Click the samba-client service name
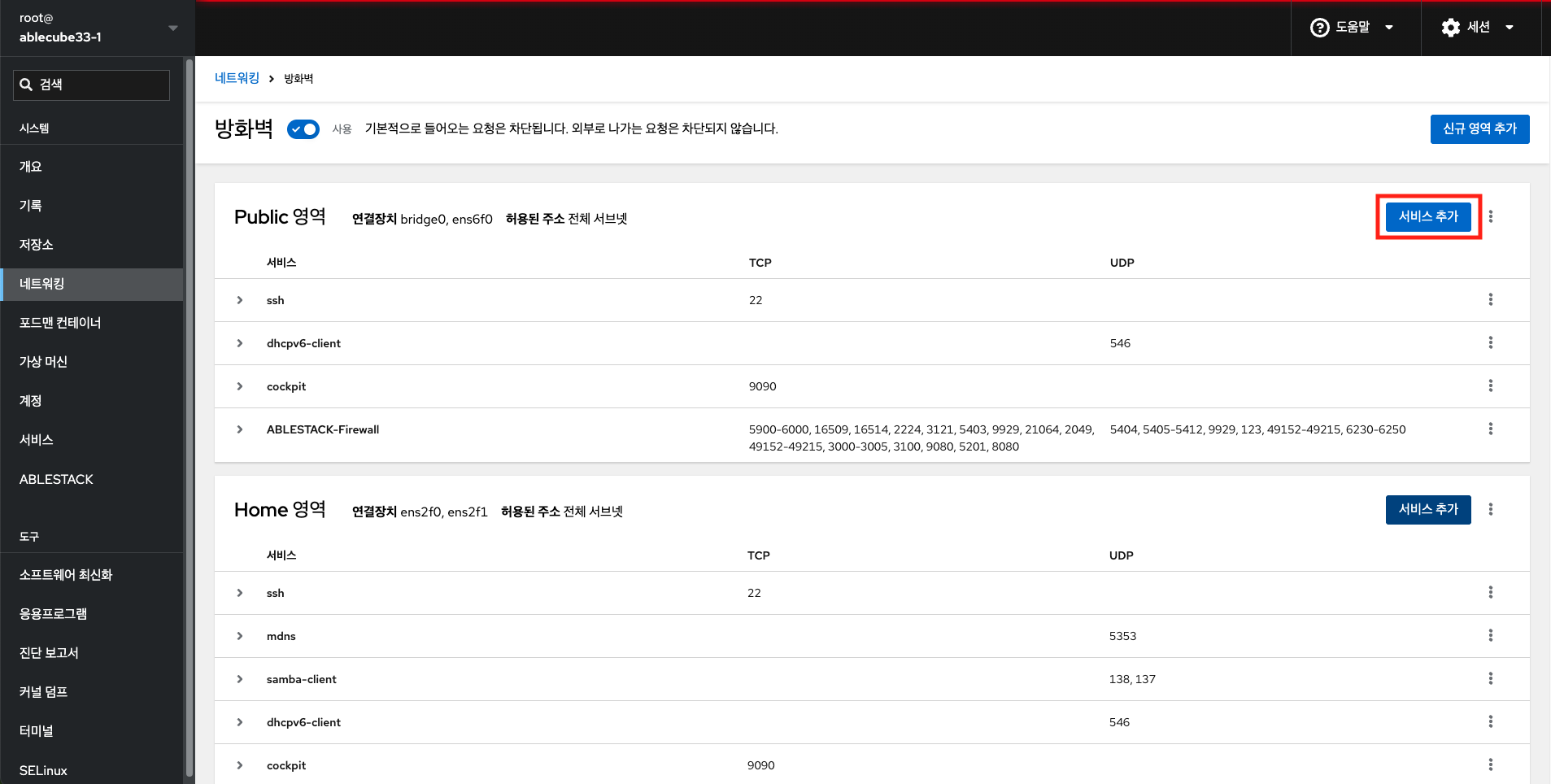 click(x=301, y=679)
